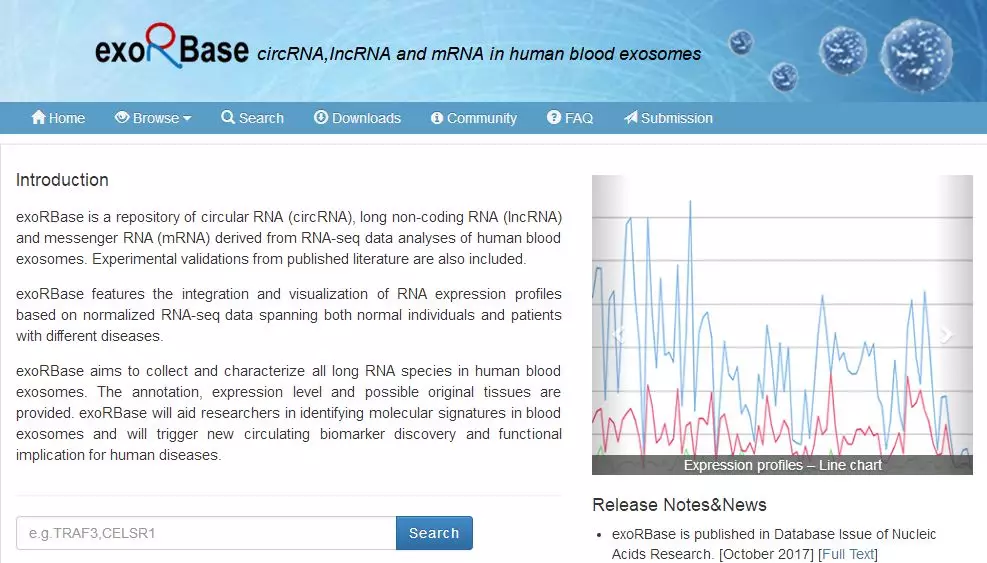This screenshot has width=987, height=563.
Task: Open the Full Text link
Action: click(x=848, y=554)
